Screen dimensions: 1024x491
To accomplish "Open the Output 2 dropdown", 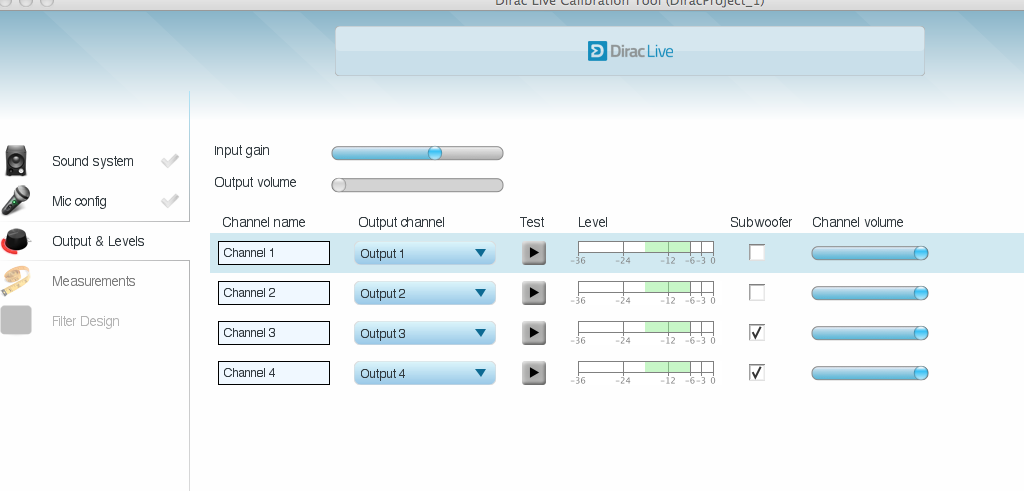I will coord(424,293).
